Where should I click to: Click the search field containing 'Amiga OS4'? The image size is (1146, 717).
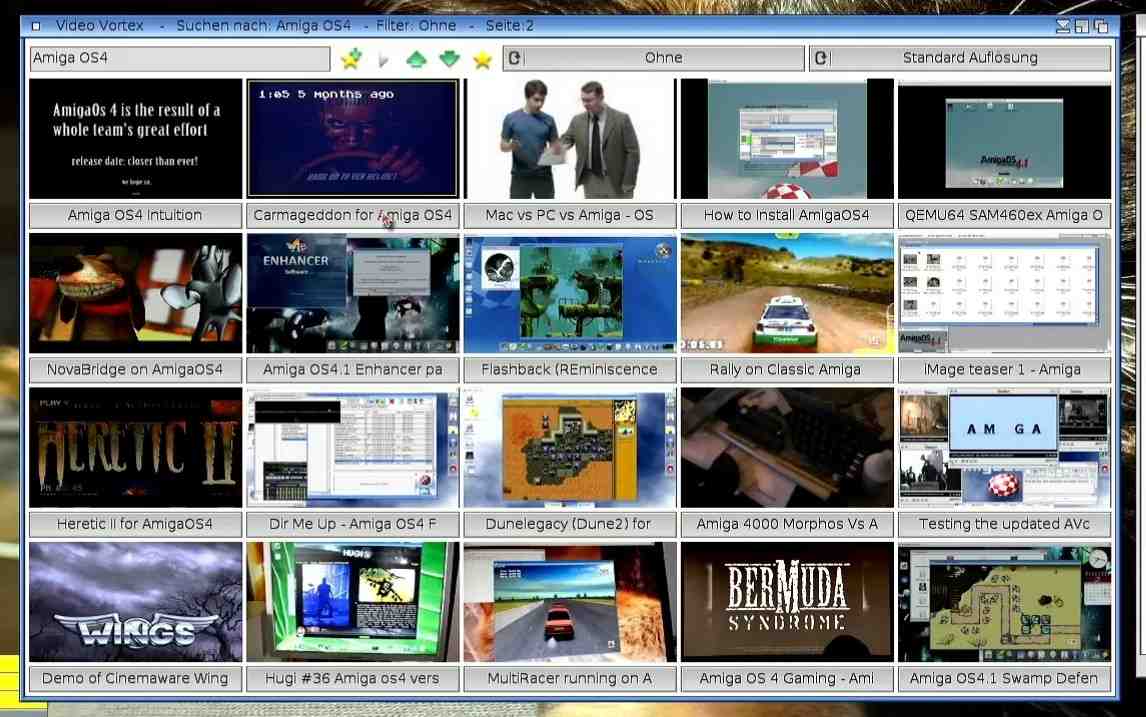(180, 58)
